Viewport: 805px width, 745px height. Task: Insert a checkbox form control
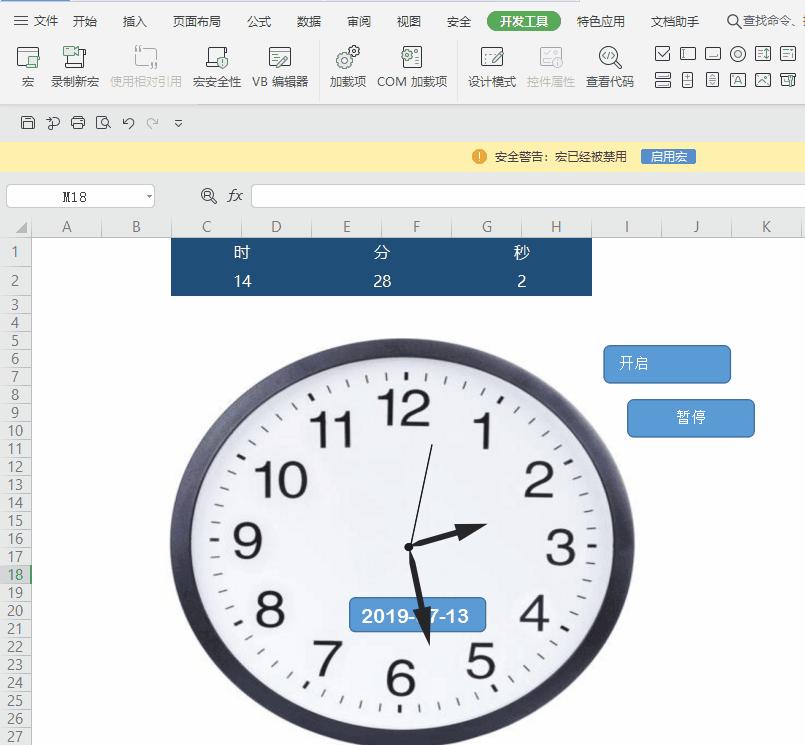tap(663, 53)
